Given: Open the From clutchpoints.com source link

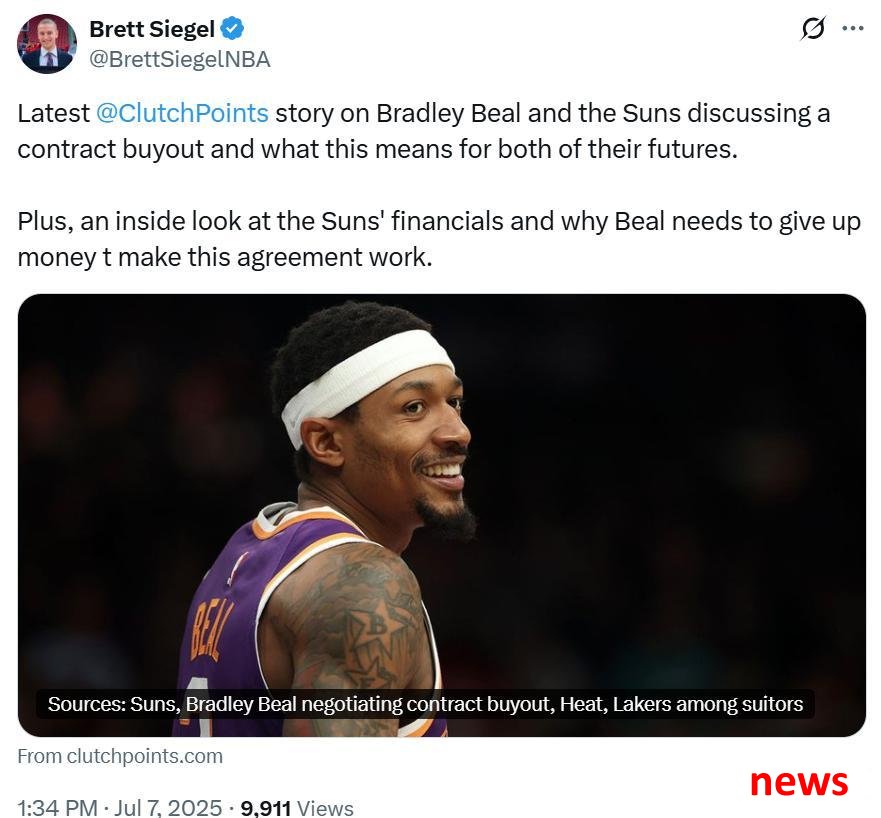Looking at the screenshot, I should point(120,756).
